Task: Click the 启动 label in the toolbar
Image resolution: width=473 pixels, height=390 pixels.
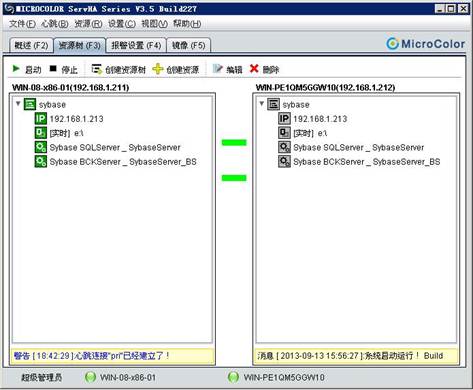Action: pyautogui.click(x=33, y=70)
